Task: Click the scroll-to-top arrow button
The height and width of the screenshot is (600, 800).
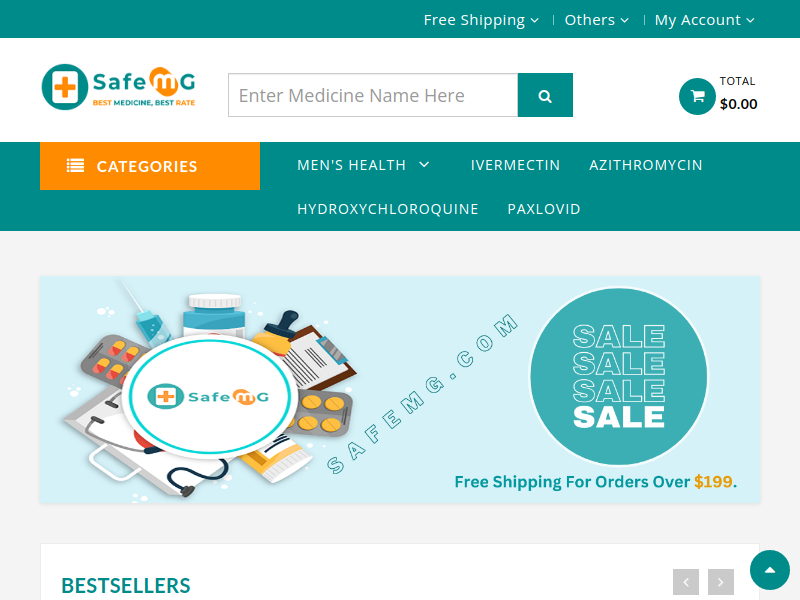Action: click(x=769, y=570)
